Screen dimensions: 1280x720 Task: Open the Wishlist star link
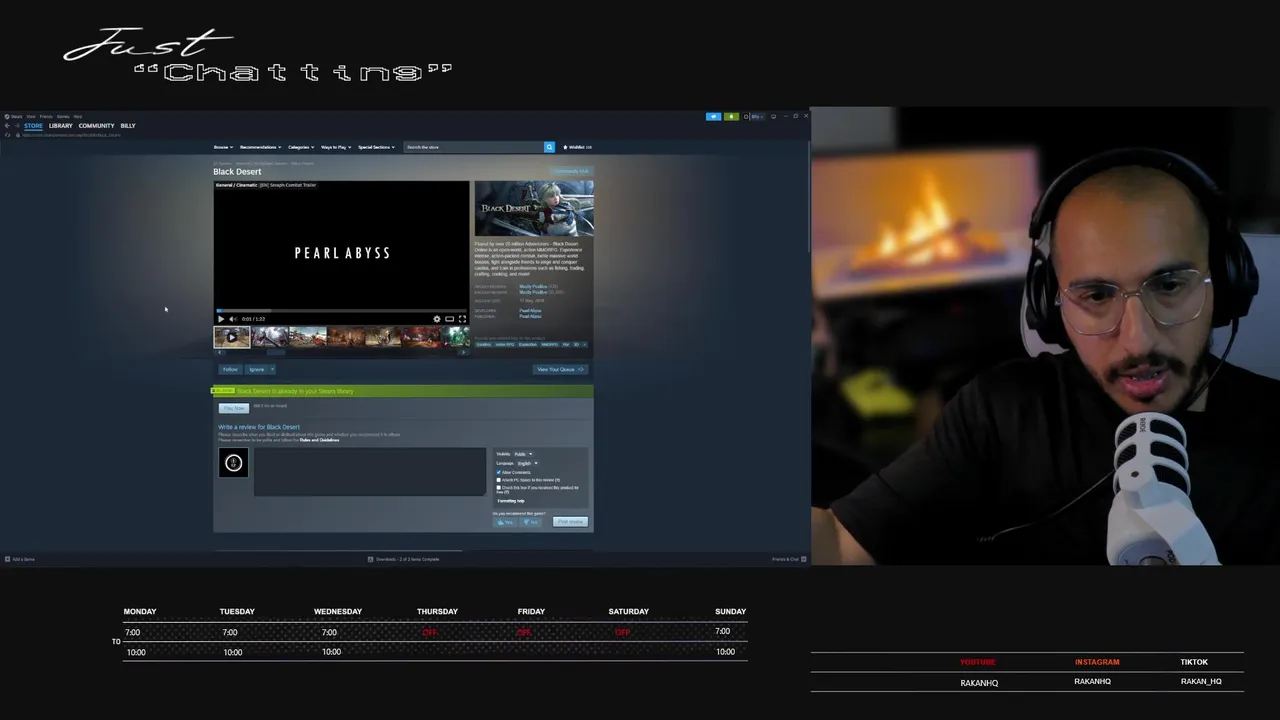tap(577, 147)
